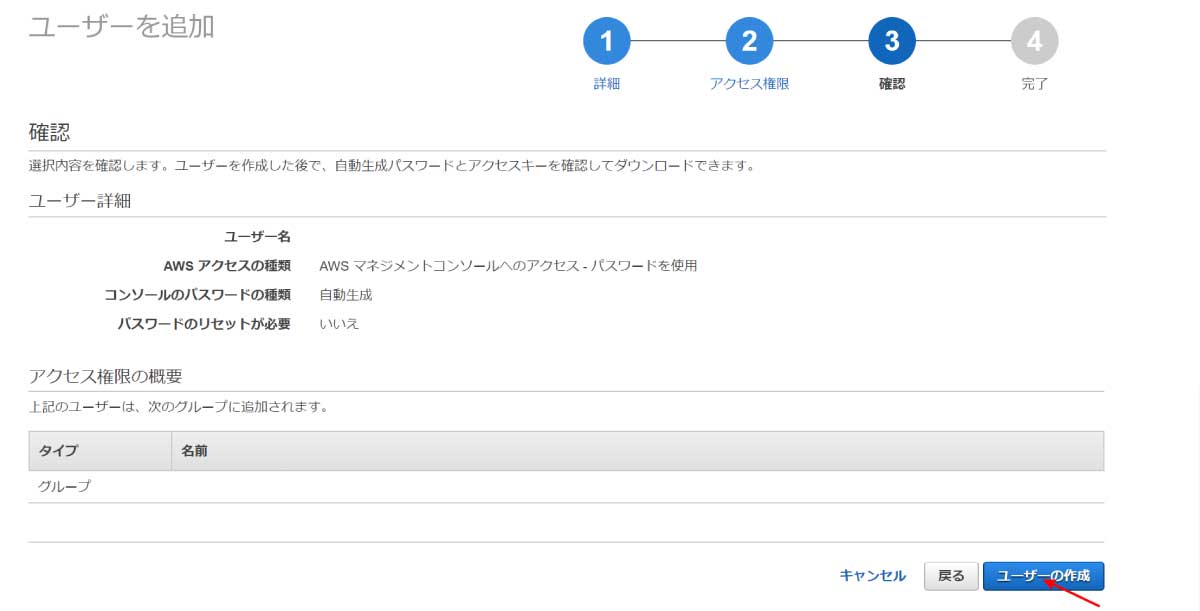The width and height of the screenshot is (1200, 611).
Task: Click the step 2 circle icon
Action: click(749, 41)
